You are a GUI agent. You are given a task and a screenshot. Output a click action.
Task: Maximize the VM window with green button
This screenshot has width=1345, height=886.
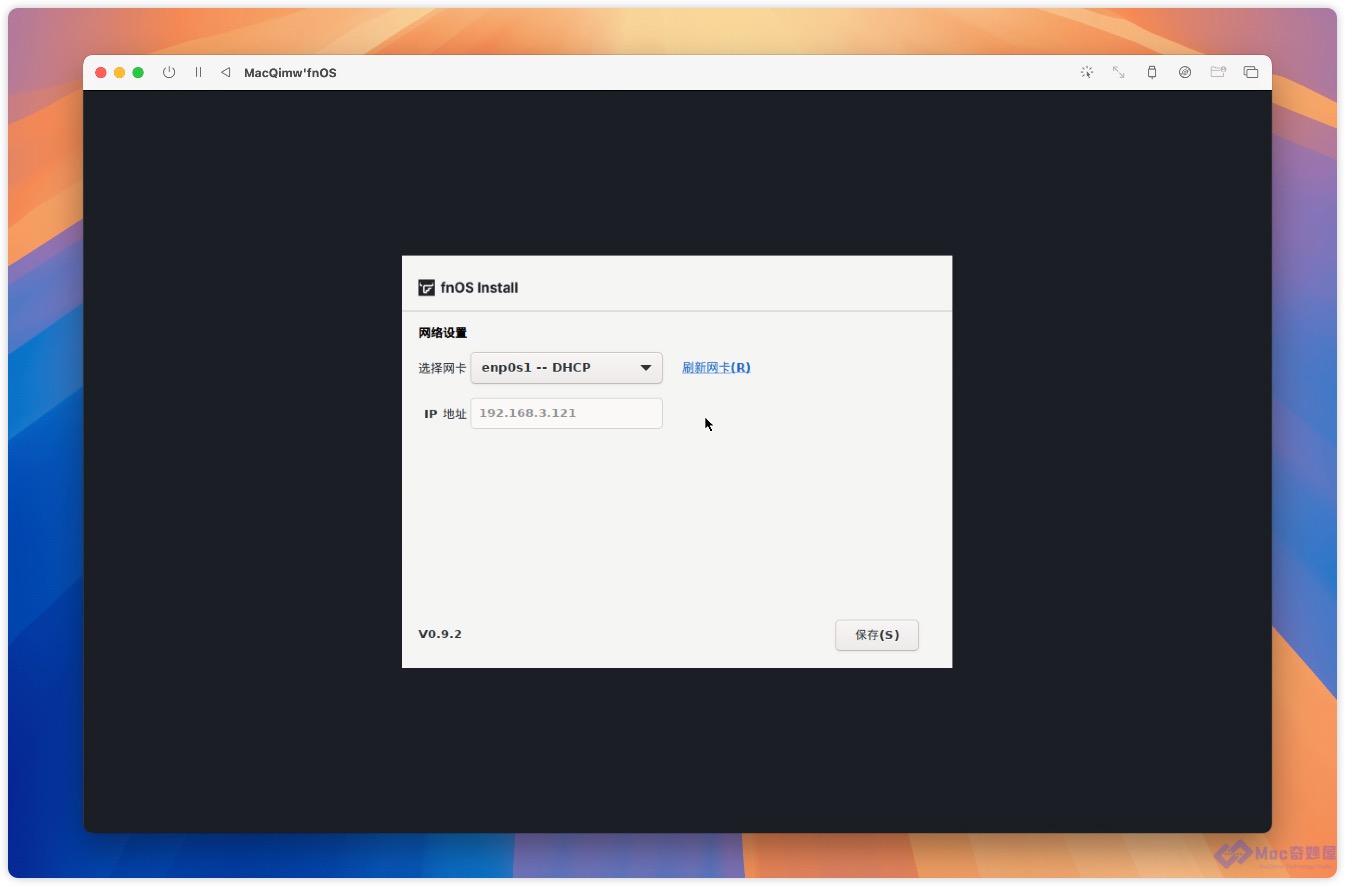[x=138, y=72]
